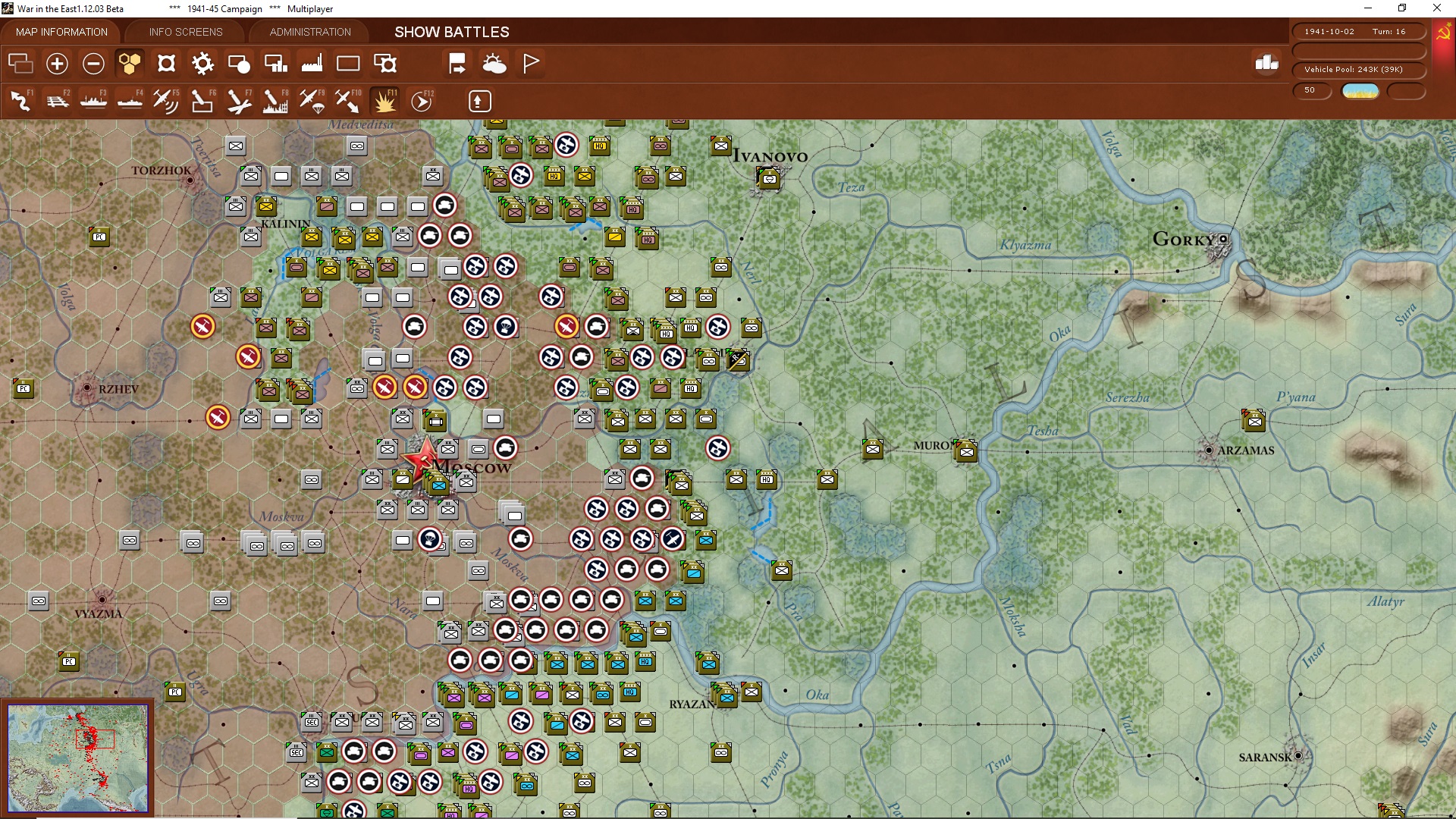1456x819 pixels.
Task: Click the rectangle with bar chart icon
Action: point(275,64)
